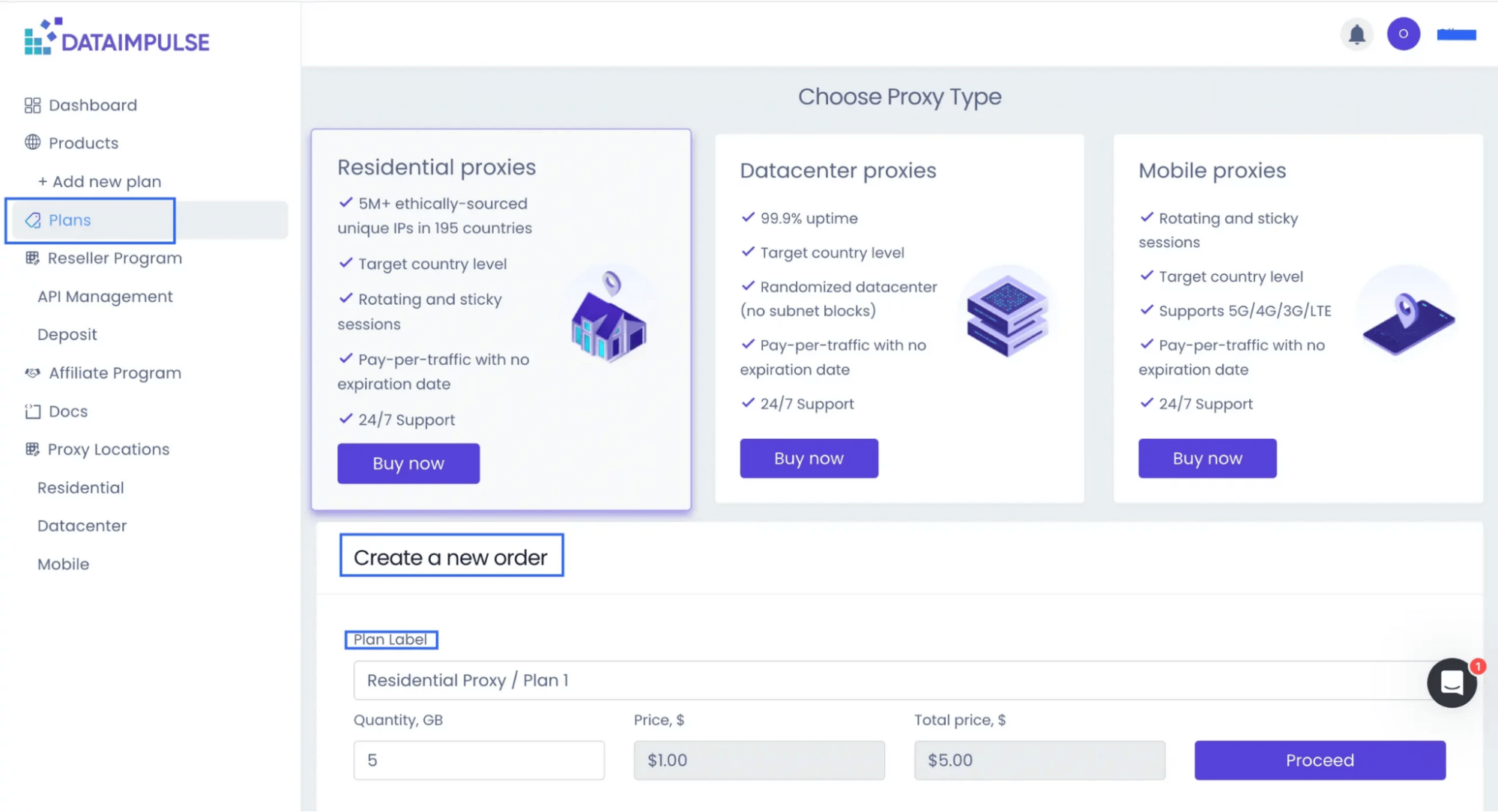Open the user avatar icon
The height and width of the screenshot is (812, 1498).
(1403, 34)
